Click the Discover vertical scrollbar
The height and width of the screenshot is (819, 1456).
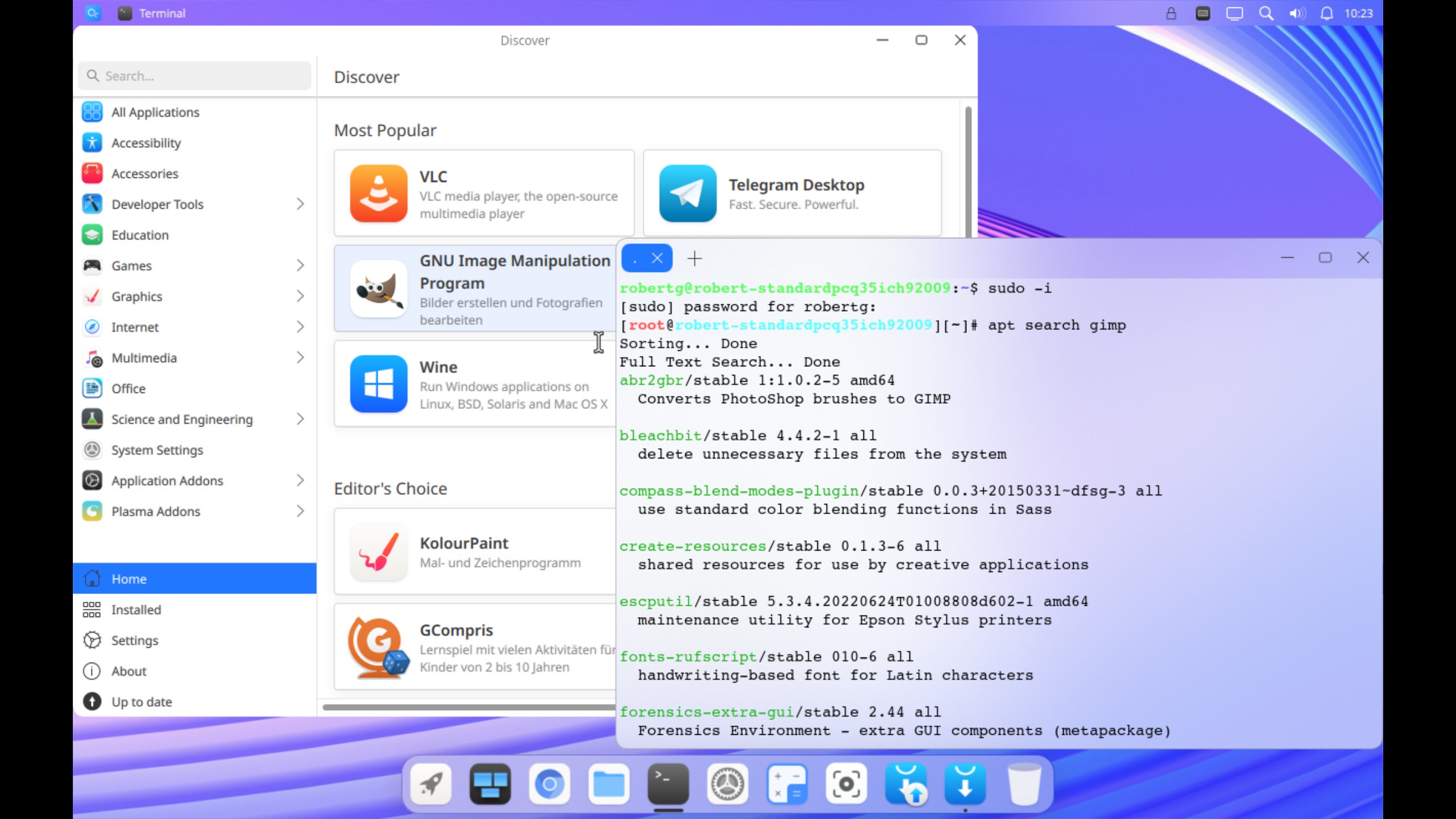pos(968,171)
